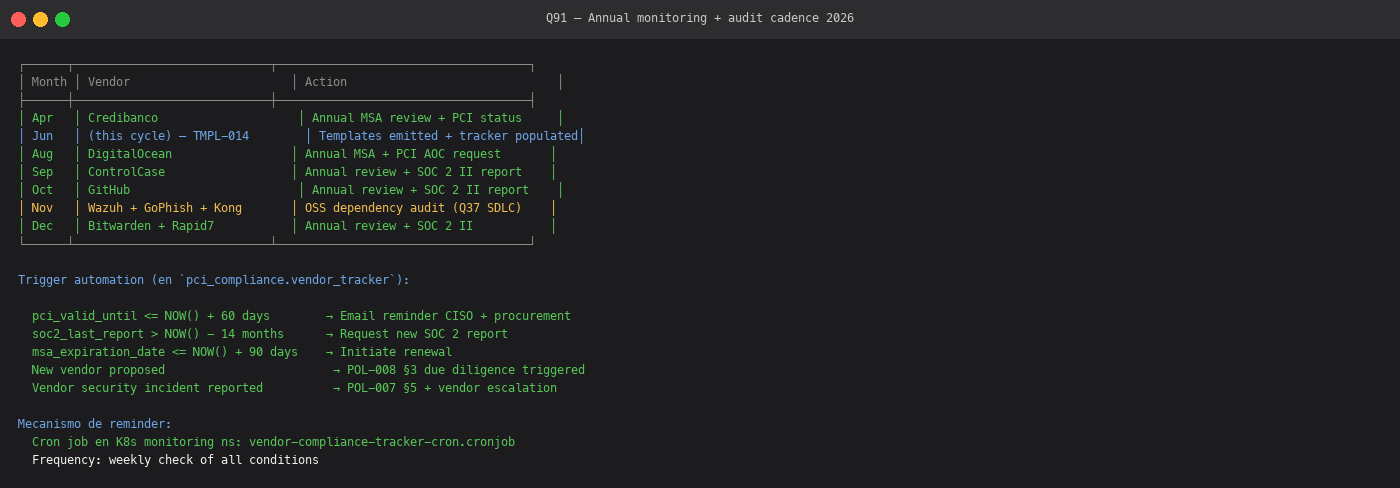Screen dimensions: 1400x488
Task: Select 'Wazuh + GoPhish + Kong' vendor cell
Action: coord(165,208)
